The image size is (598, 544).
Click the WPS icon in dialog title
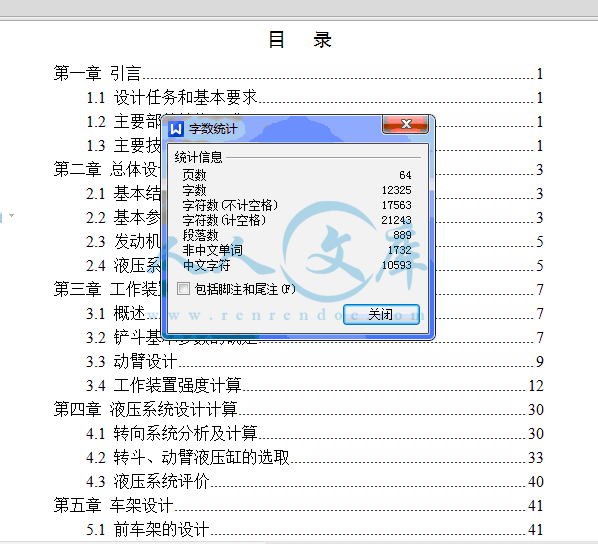[x=176, y=129]
